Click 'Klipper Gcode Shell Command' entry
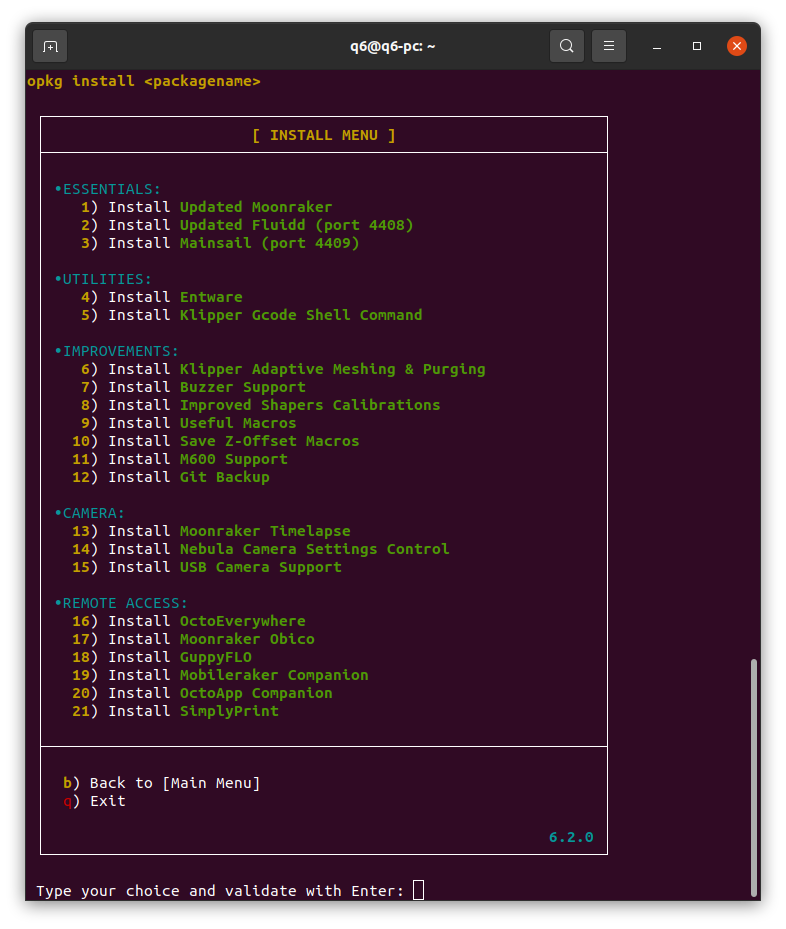This screenshot has width=786, height=929. click(x=301, y=315)
